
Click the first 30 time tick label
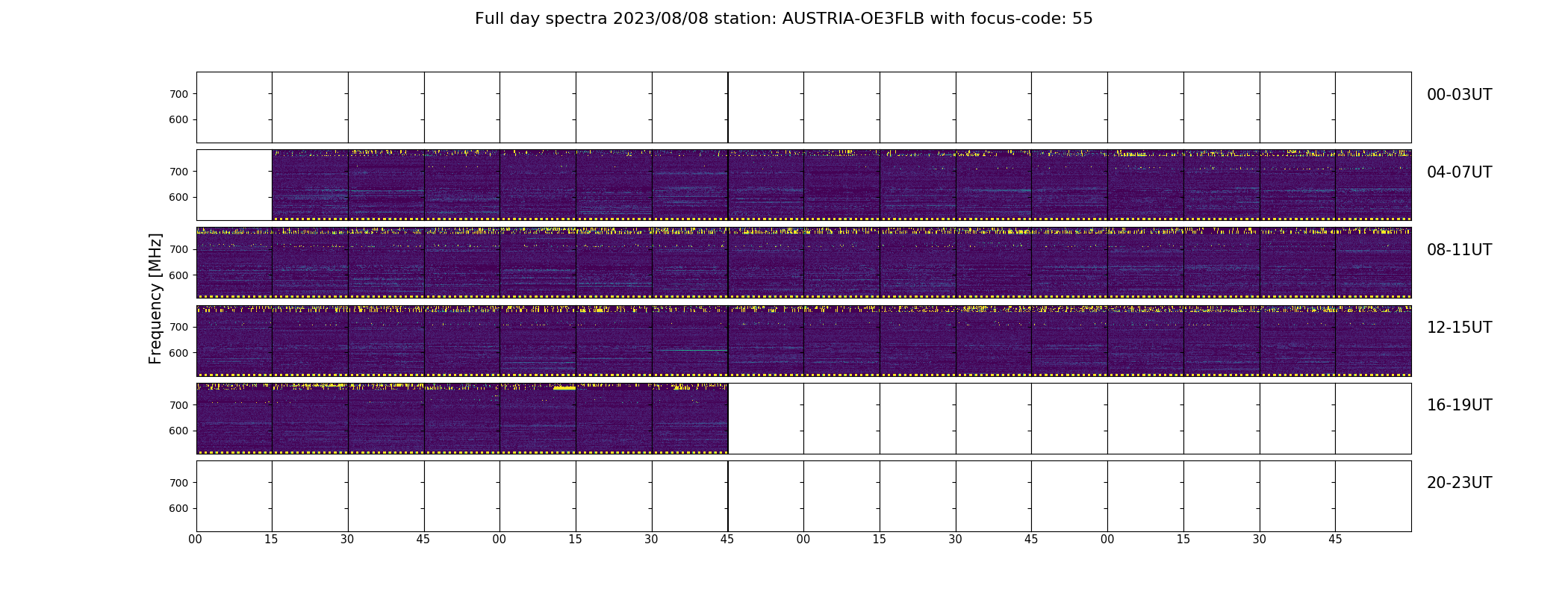(x=347, y=540)
